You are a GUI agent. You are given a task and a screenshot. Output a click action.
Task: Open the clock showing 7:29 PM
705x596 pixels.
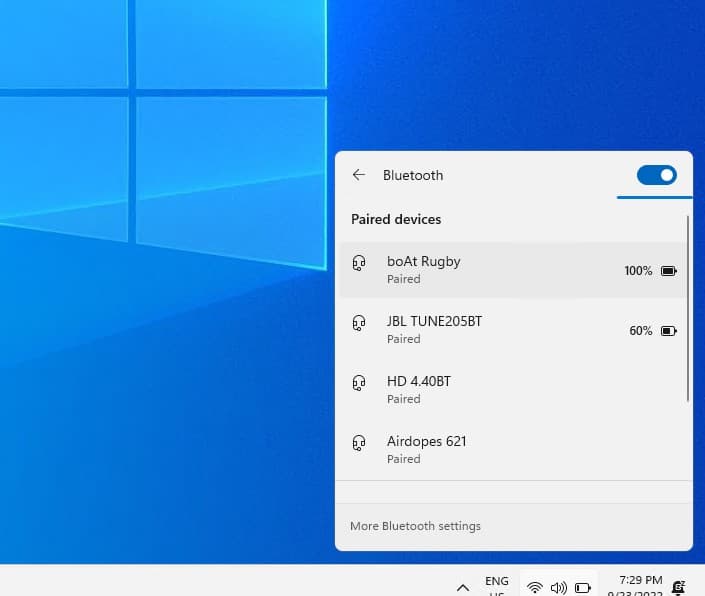click(x=640, y=585)
